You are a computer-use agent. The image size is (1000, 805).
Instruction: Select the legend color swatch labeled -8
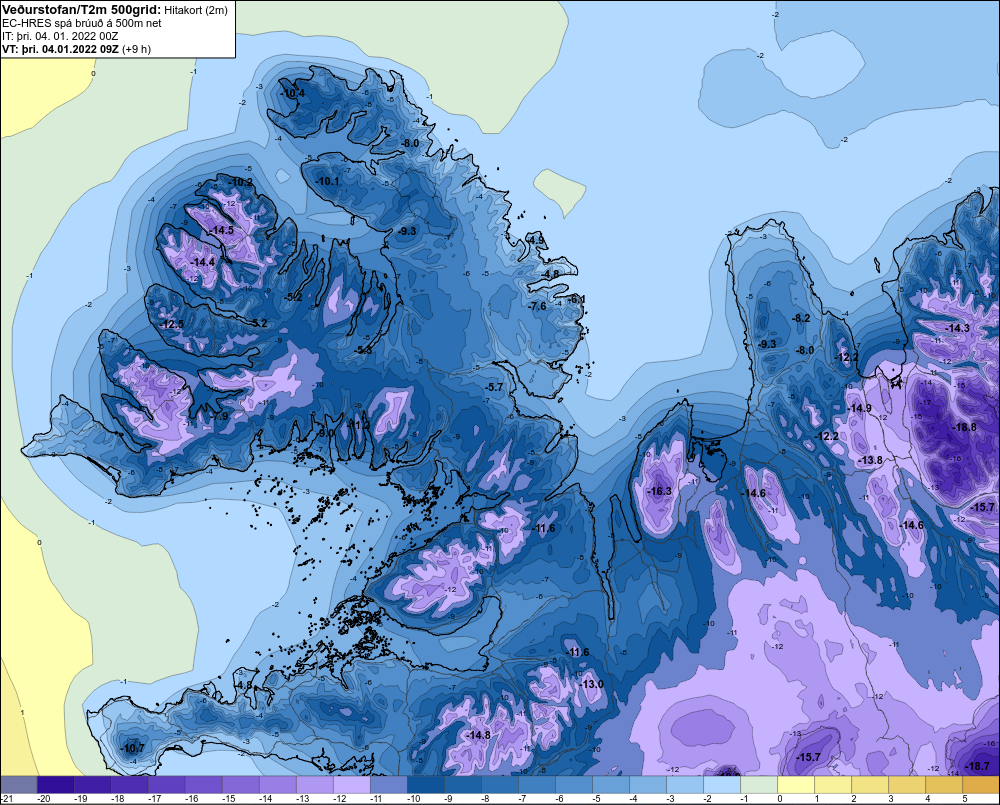tap(499, 784)
